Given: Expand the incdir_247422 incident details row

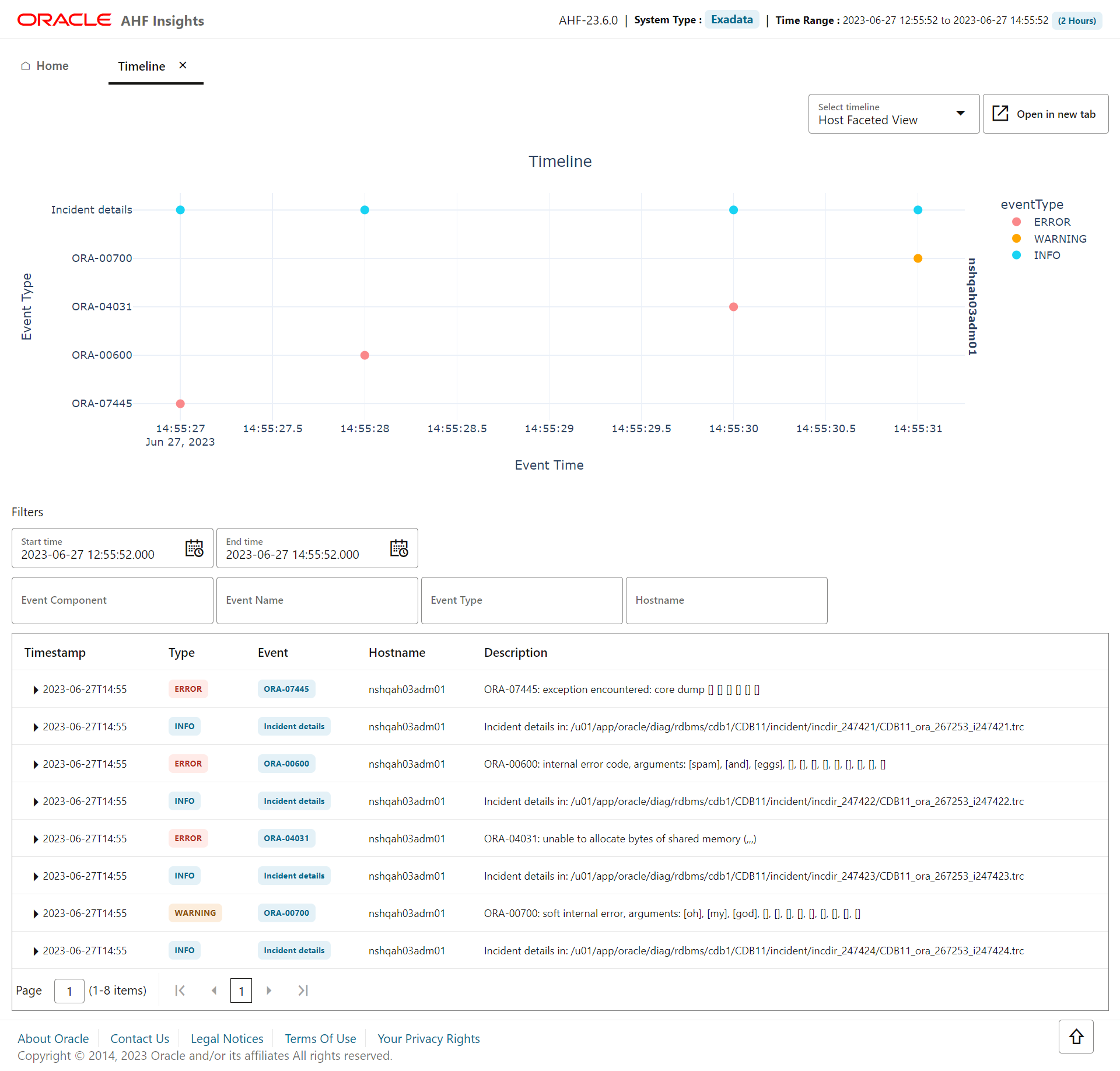Looking at the screenshot, I should point(36,802).
